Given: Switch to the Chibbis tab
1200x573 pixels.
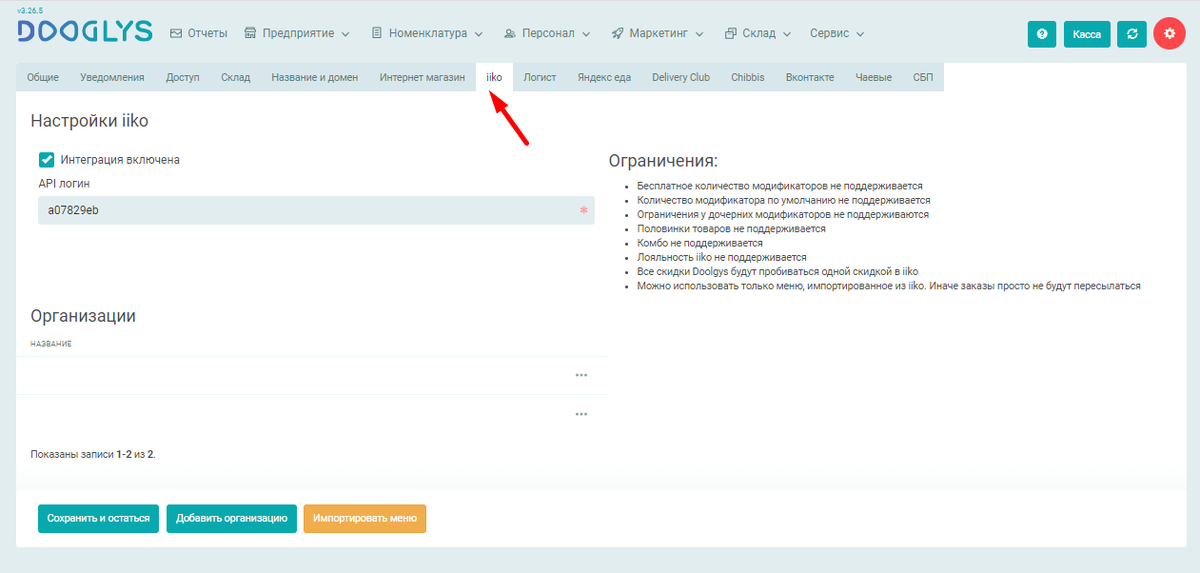Looking at the screenshot, I should (748, 77).
